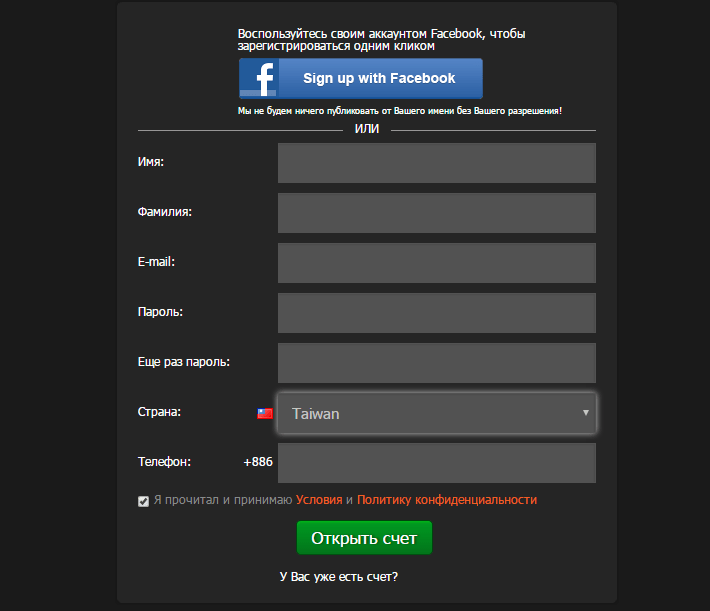Click the Пароль: label
The width and height of the screenshot is (710, 611).
click(160, 312)
